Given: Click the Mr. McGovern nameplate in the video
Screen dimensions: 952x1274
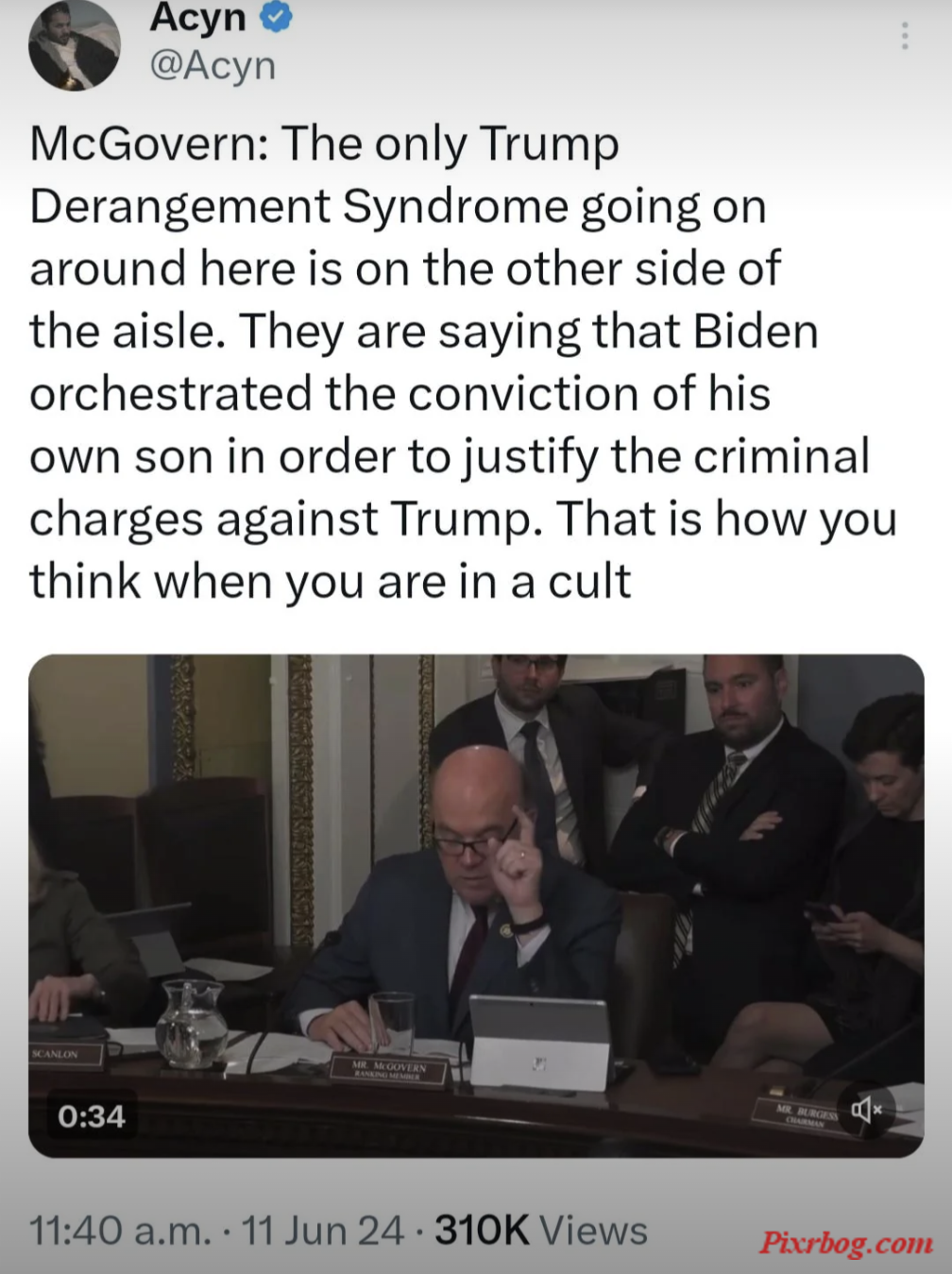Looking at the screenshot, I should [389, 1071].
